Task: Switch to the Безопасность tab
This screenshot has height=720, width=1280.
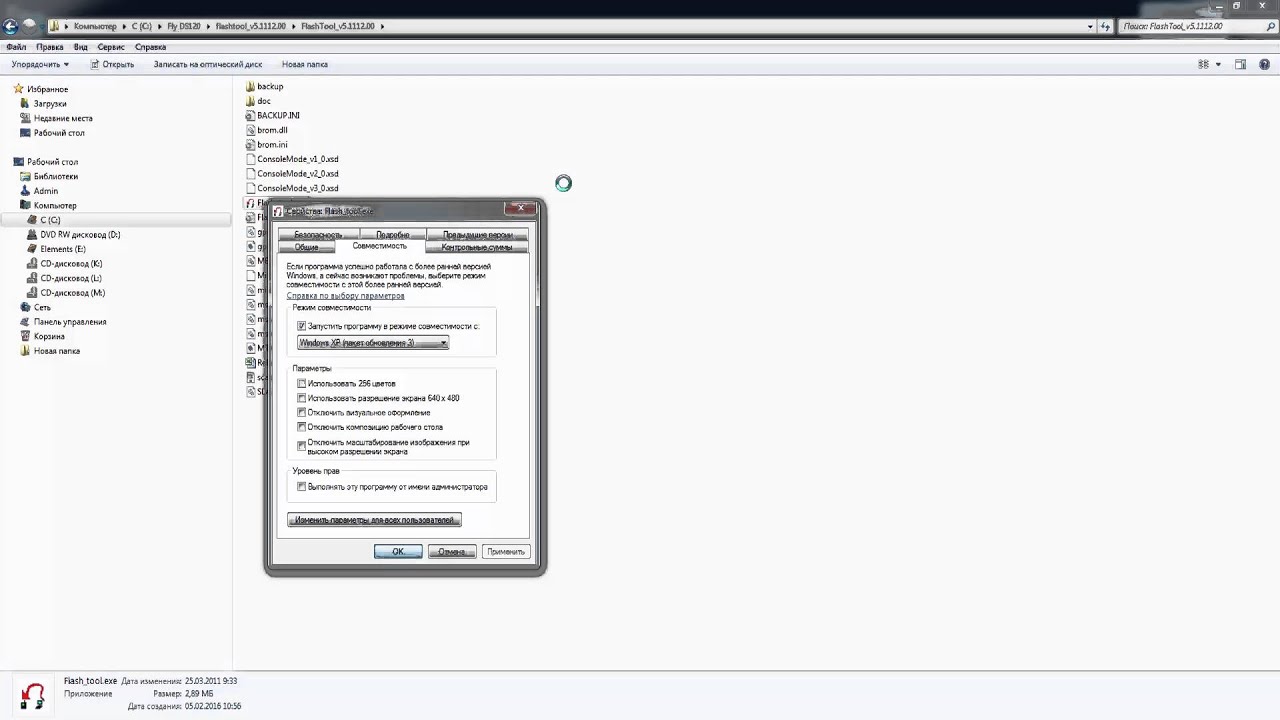Action: 318,235
